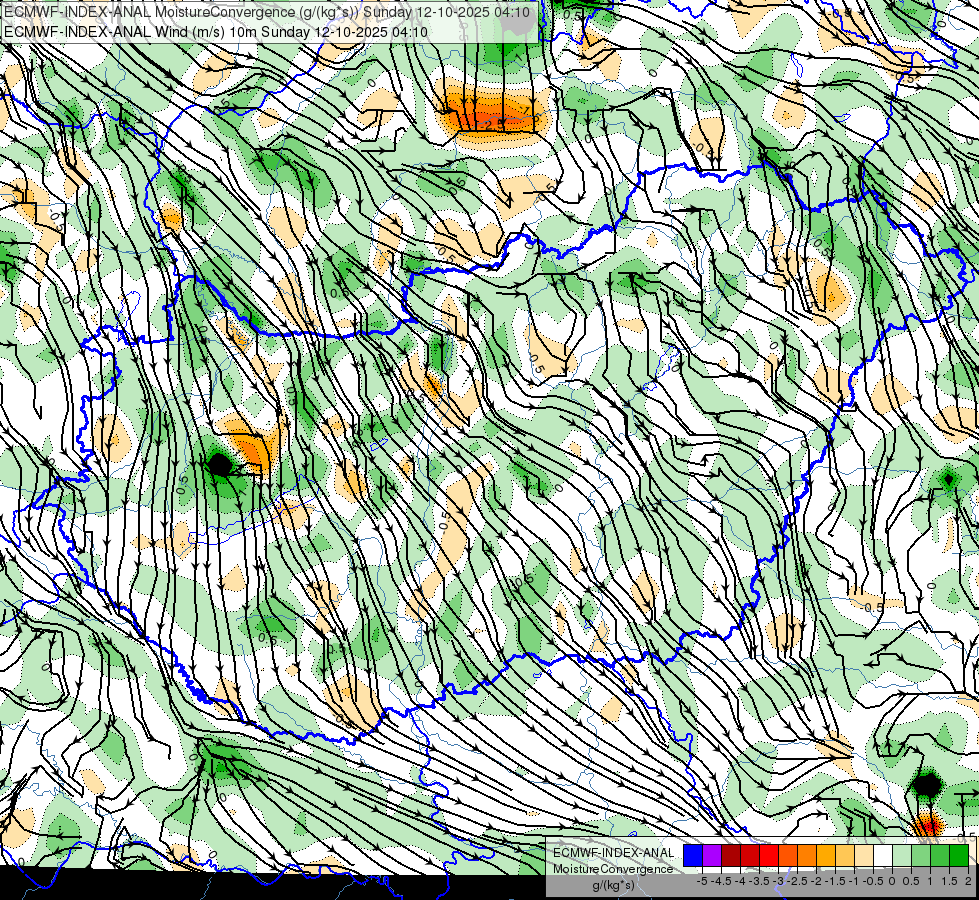Image resolution: width=979 pixels, height=900 pixels.
Task: Select the red swatch between -4 and -3.5
Action: click(750, 856)
